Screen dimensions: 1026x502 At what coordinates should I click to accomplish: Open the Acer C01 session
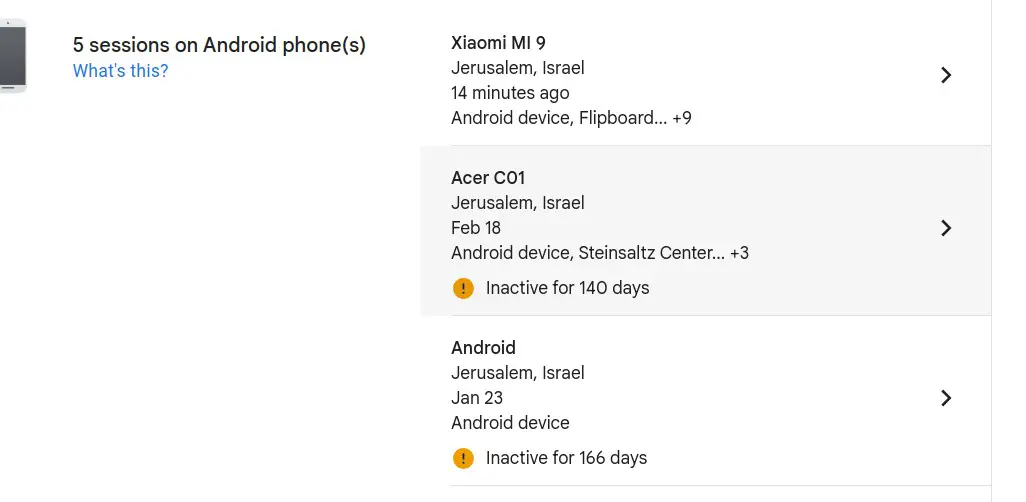coord(488,178)
